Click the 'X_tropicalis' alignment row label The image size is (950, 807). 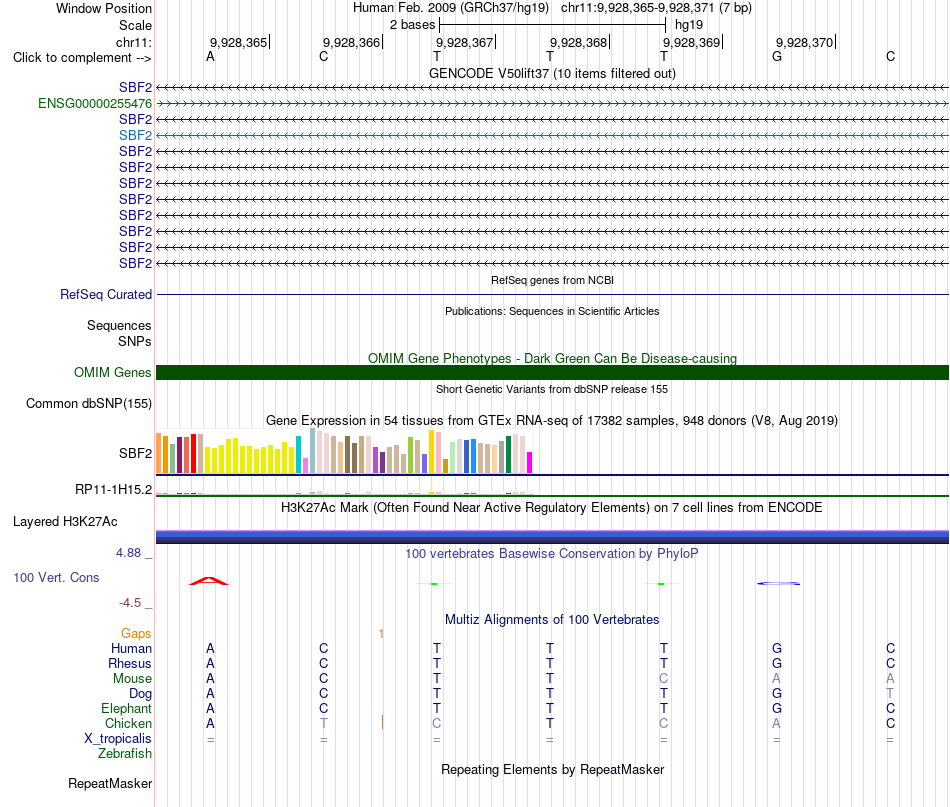coord(118,739)
